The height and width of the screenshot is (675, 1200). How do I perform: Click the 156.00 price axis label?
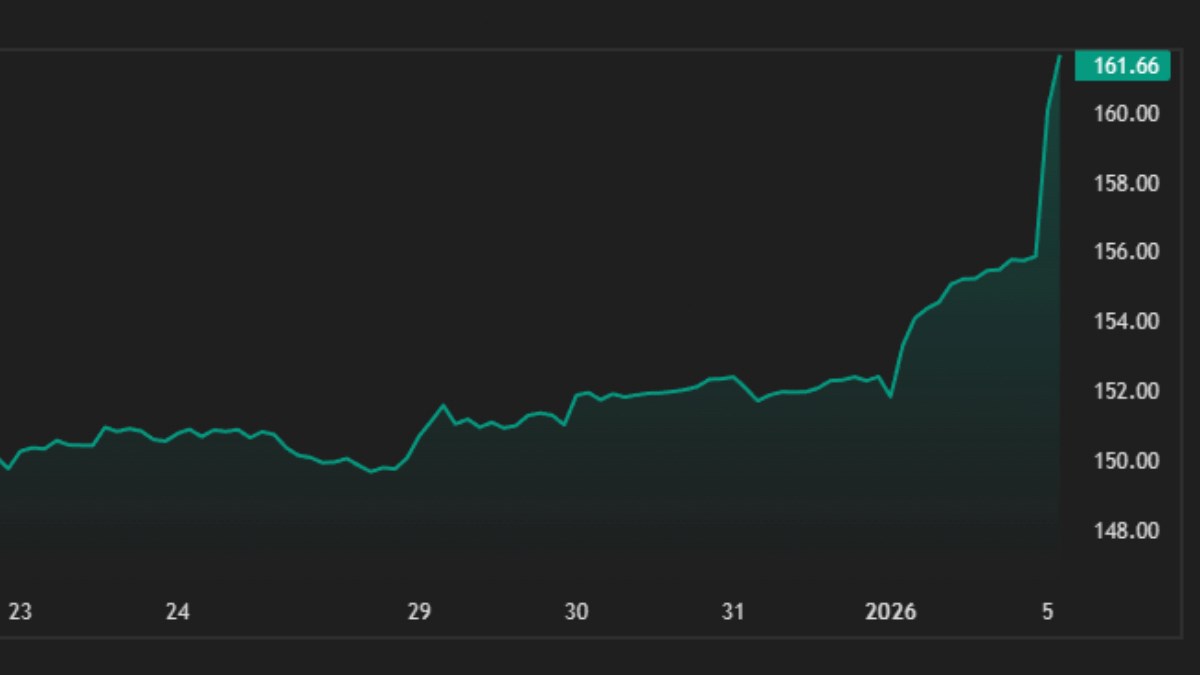pyautogui.click(x=1126, y=252)
